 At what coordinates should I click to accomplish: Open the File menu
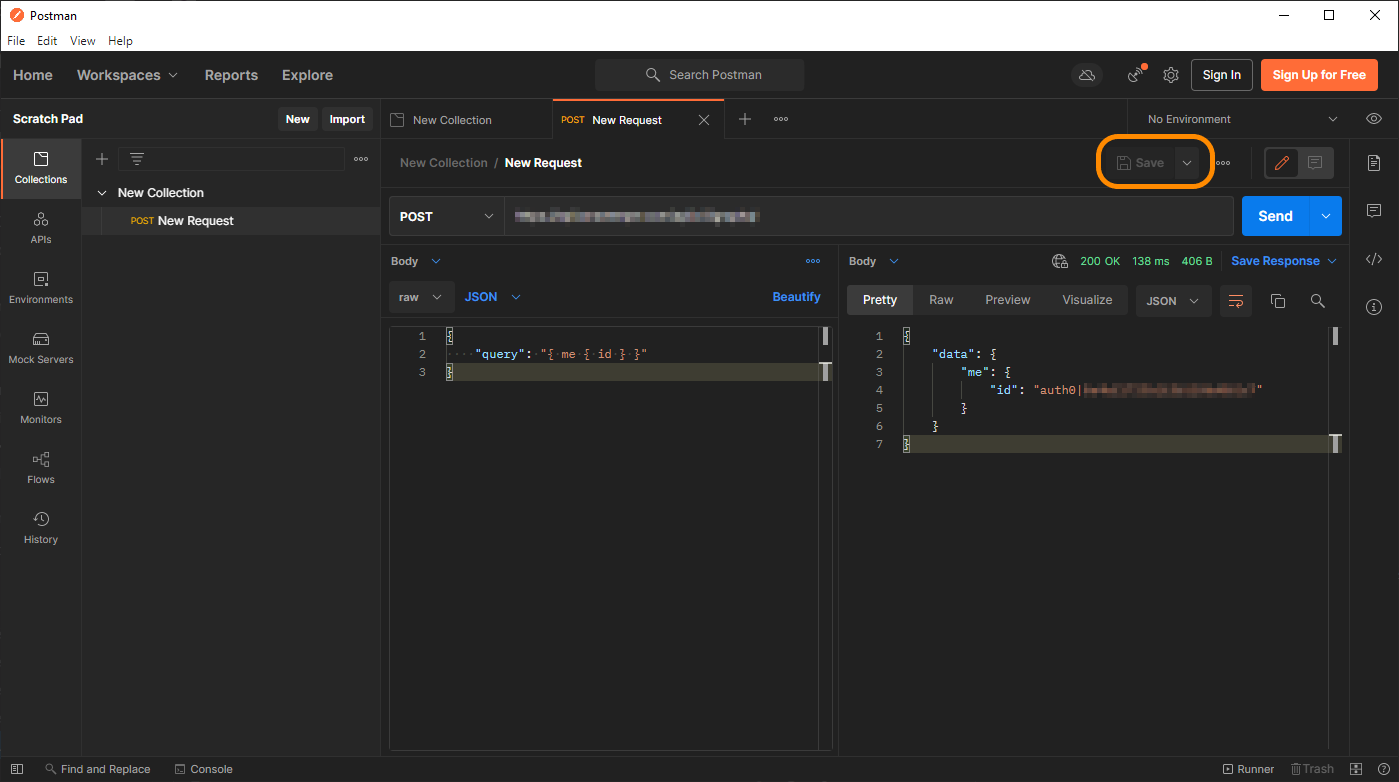click(x=16, y=41)
